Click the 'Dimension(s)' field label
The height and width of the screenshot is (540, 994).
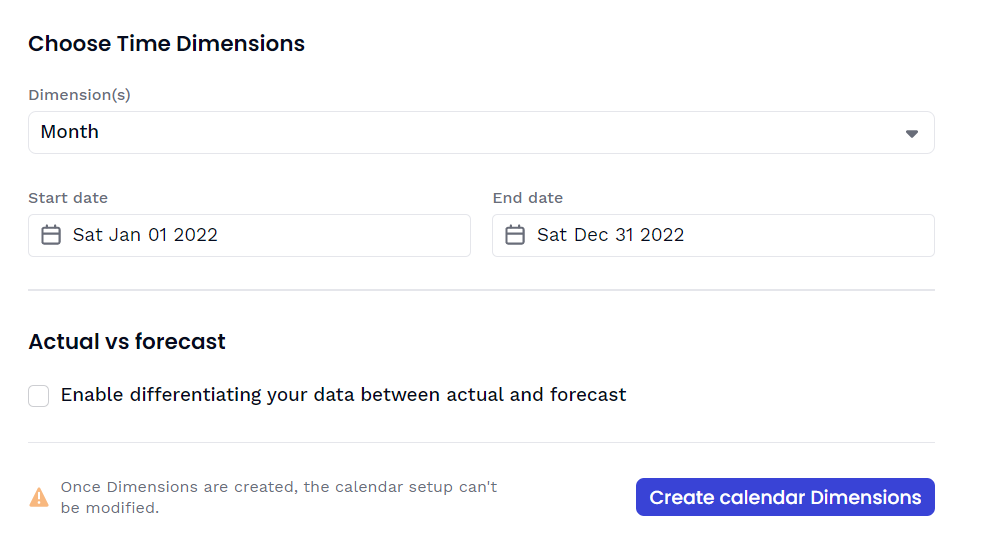click(x=79, y=95)
